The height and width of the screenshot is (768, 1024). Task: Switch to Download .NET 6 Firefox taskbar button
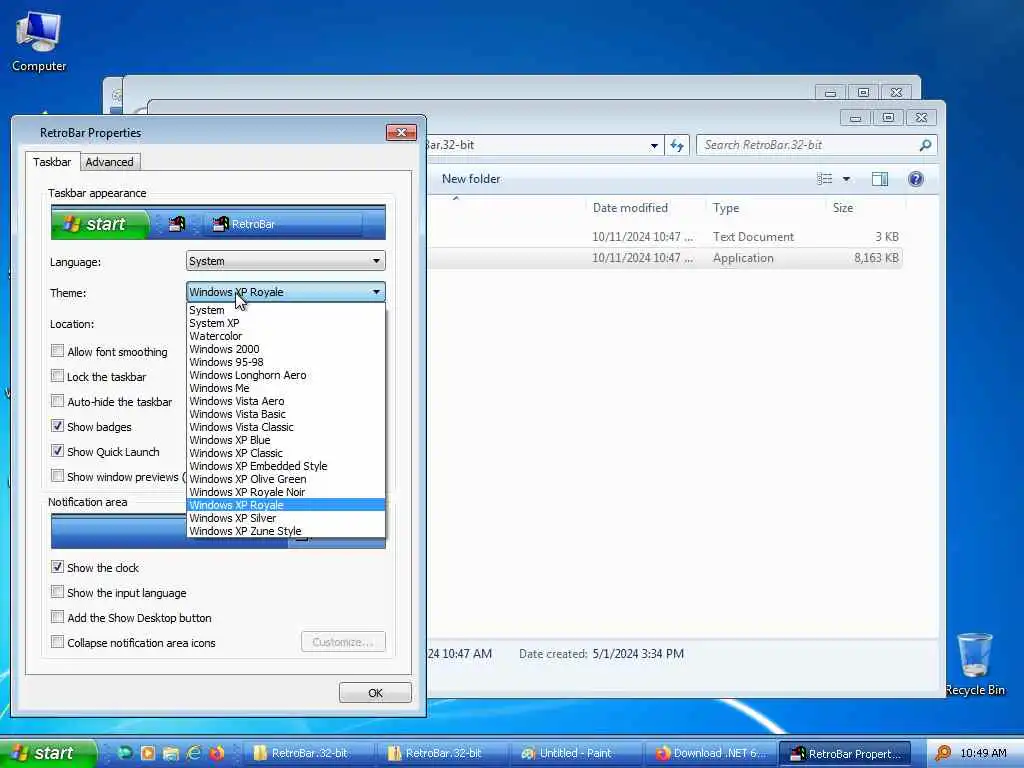click(710, 754)
